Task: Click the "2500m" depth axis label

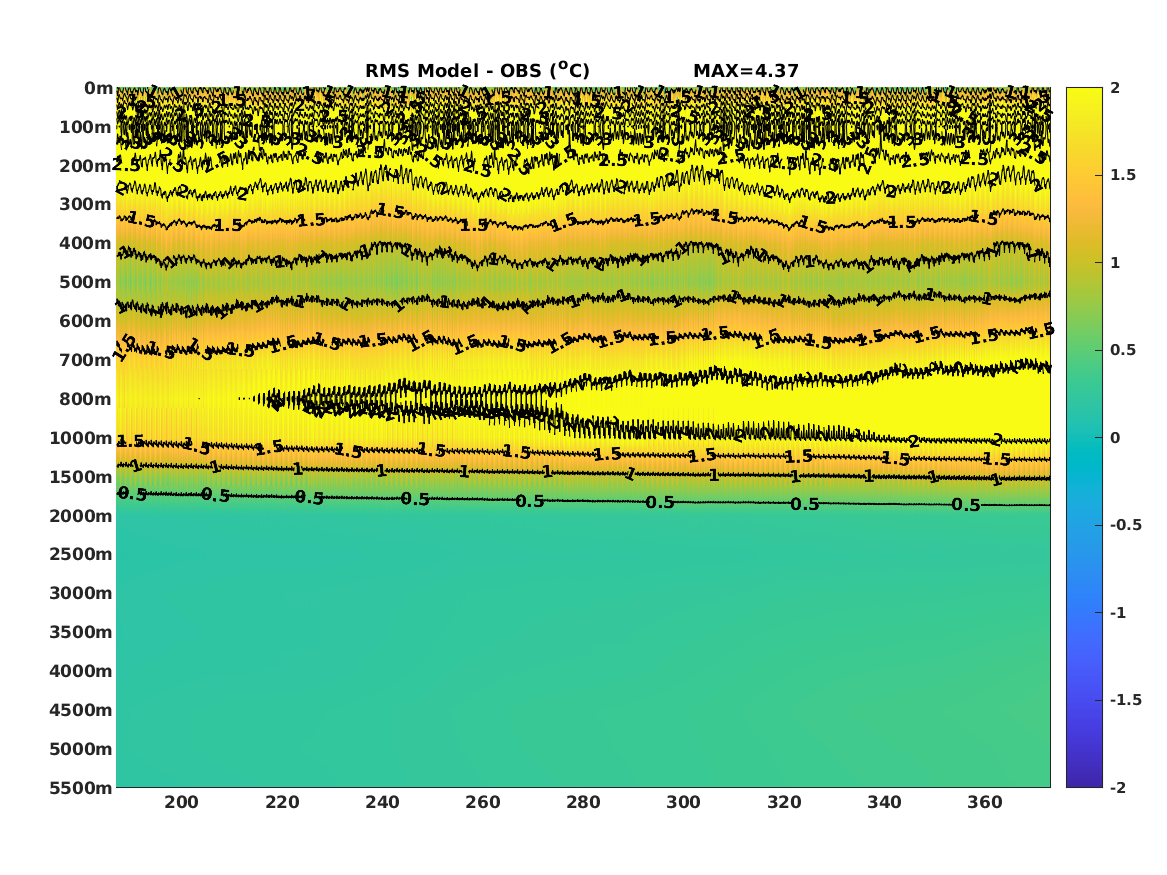Action: (81, 554)
